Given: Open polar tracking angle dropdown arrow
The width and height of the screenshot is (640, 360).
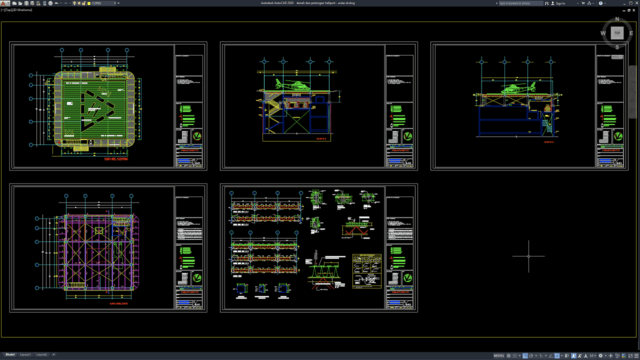Looking at the screenshot, I should tap(536, 356).
